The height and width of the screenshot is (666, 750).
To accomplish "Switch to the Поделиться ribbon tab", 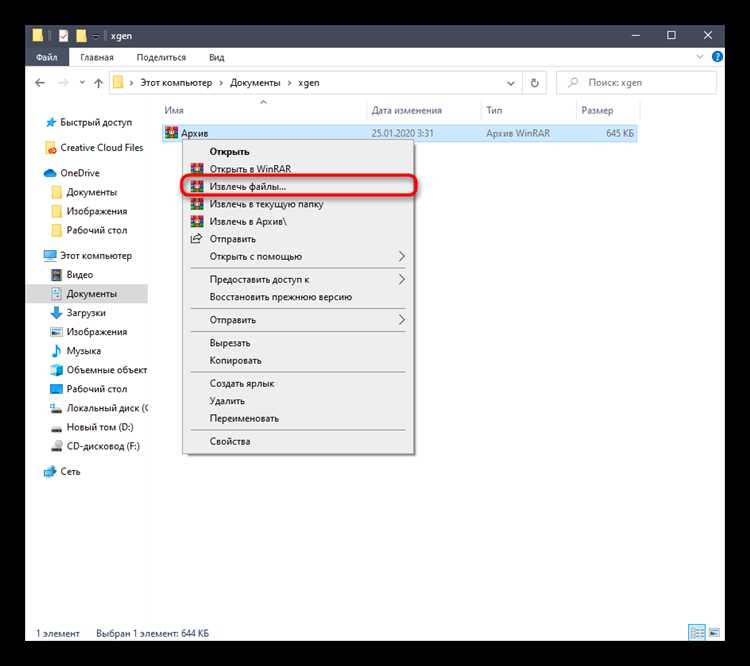I will [x=161, y=57].
